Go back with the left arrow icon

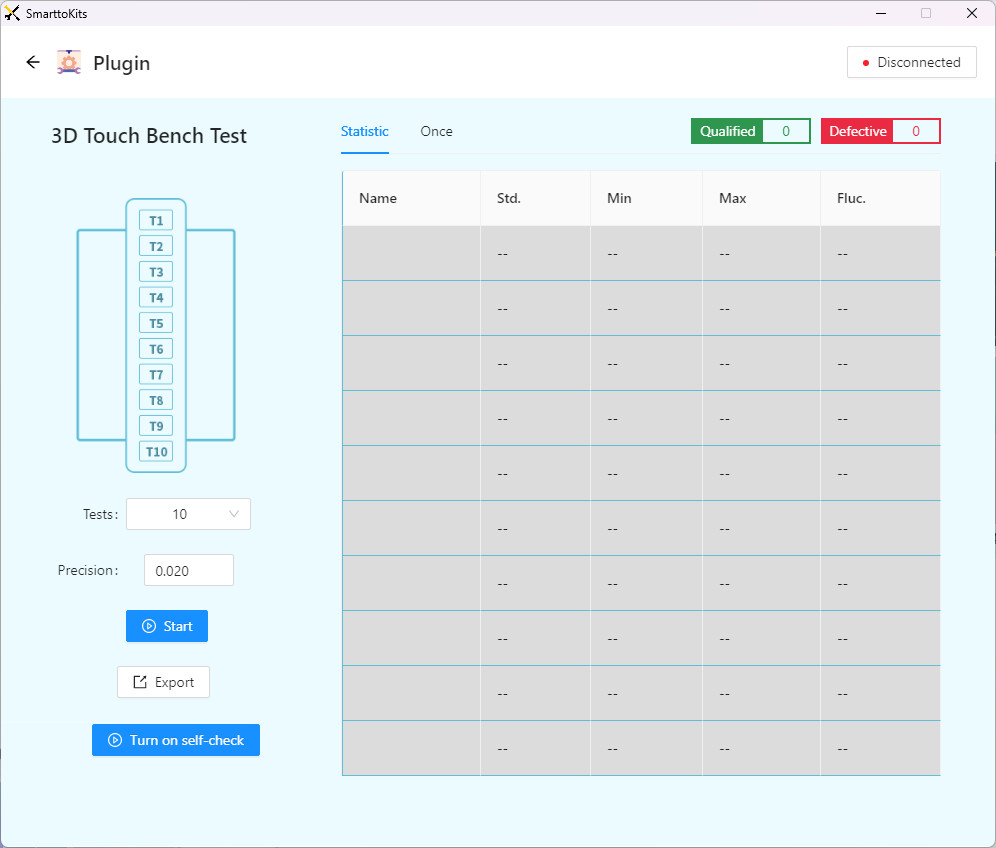pos(33,62)
